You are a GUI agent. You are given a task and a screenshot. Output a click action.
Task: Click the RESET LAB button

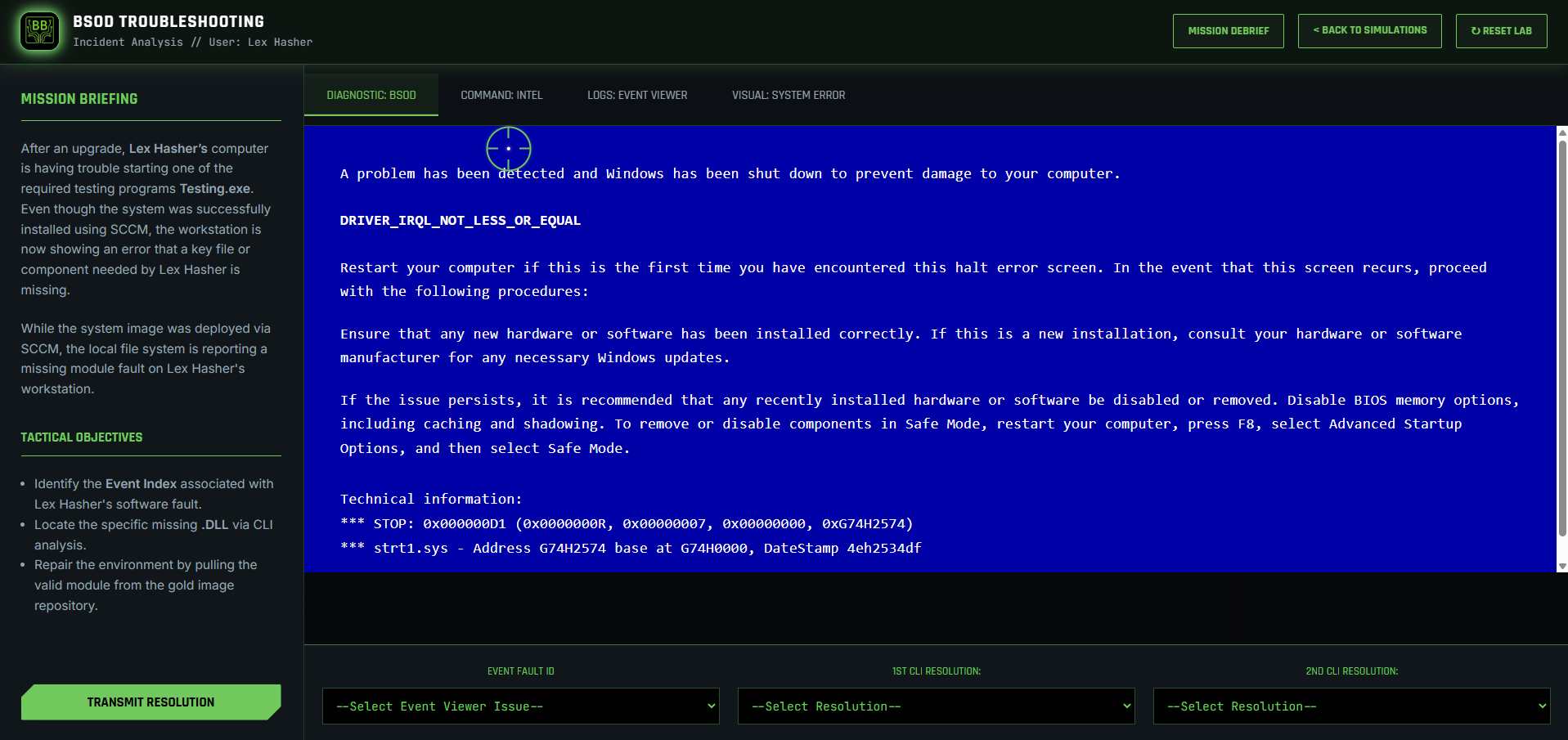(x=1501, y=30)
